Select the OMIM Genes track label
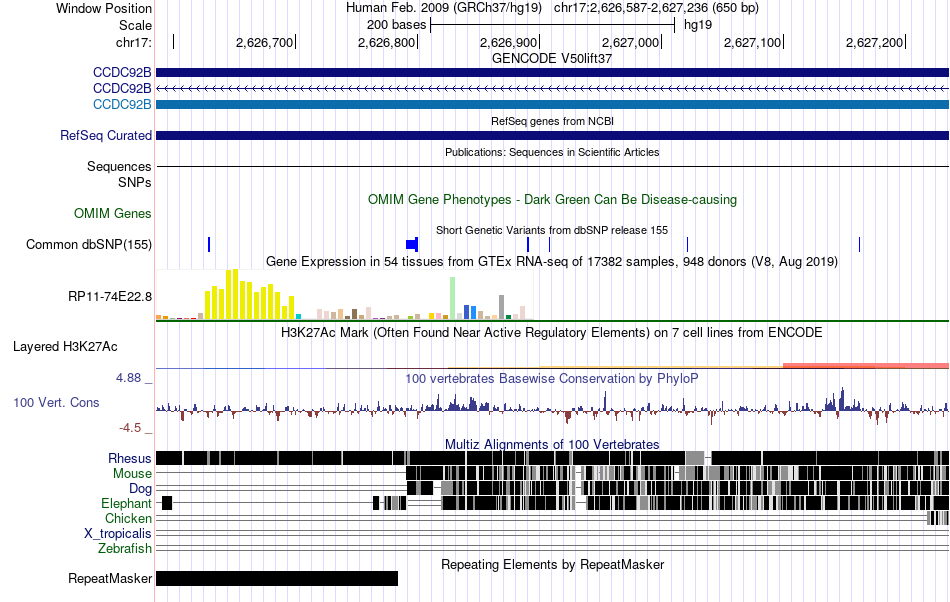The height and width of the screenshot is (602, 950). pyautogui.click(x=113, y=213)
